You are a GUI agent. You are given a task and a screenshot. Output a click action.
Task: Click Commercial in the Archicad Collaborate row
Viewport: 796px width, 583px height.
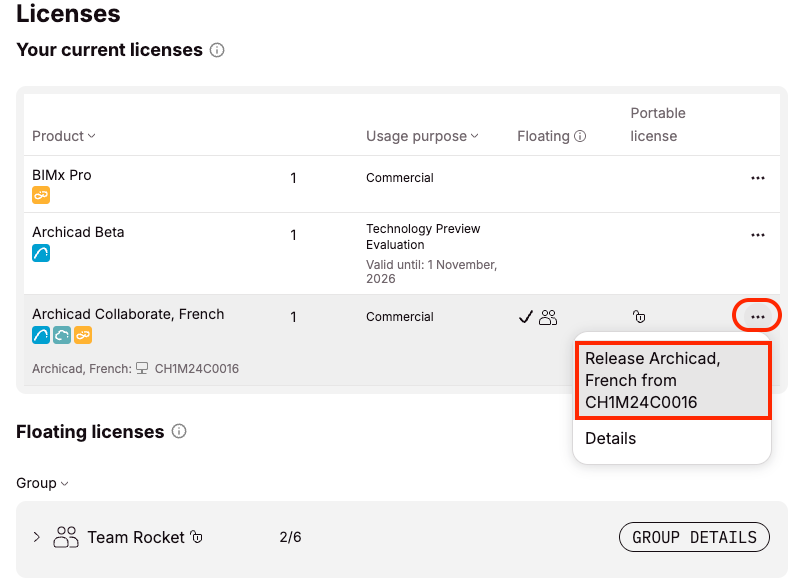click(x=400, y=317)
